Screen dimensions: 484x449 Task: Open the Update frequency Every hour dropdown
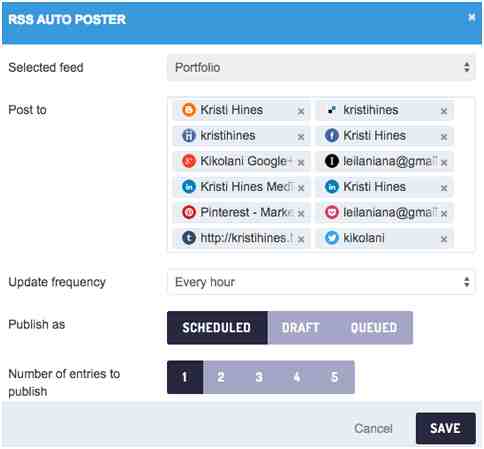pyautogui.click(x=321, y=282)
